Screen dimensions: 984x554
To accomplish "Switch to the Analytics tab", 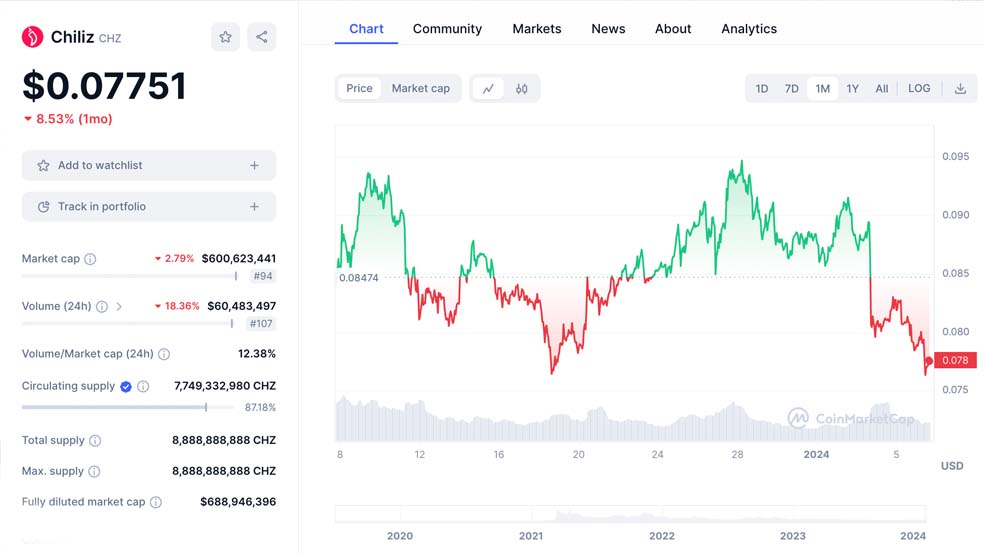I will (x=748, y=29).
